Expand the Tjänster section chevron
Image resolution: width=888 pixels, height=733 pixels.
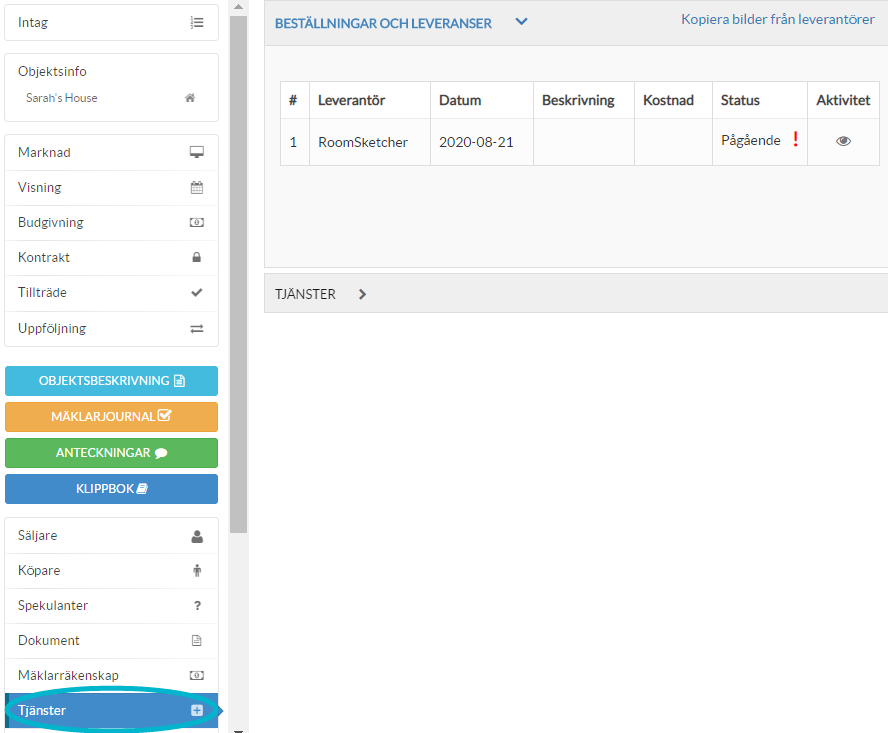click(x=362, y=294)
